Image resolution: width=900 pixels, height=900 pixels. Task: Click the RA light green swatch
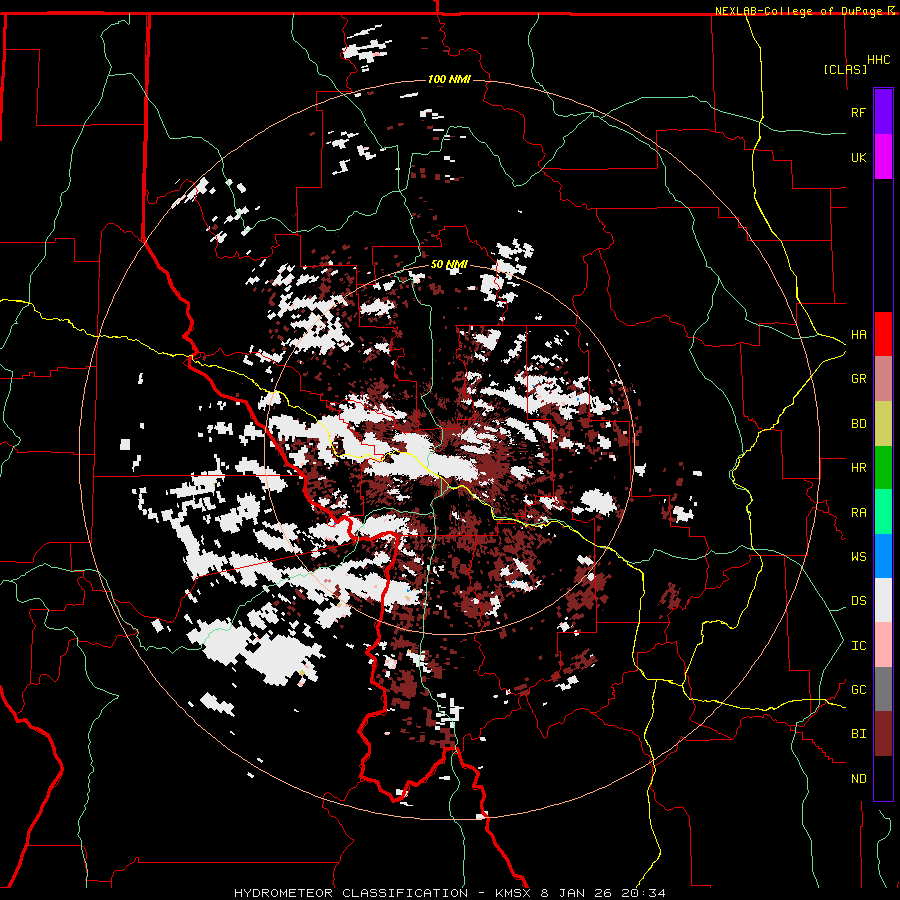tap(883, 512)
